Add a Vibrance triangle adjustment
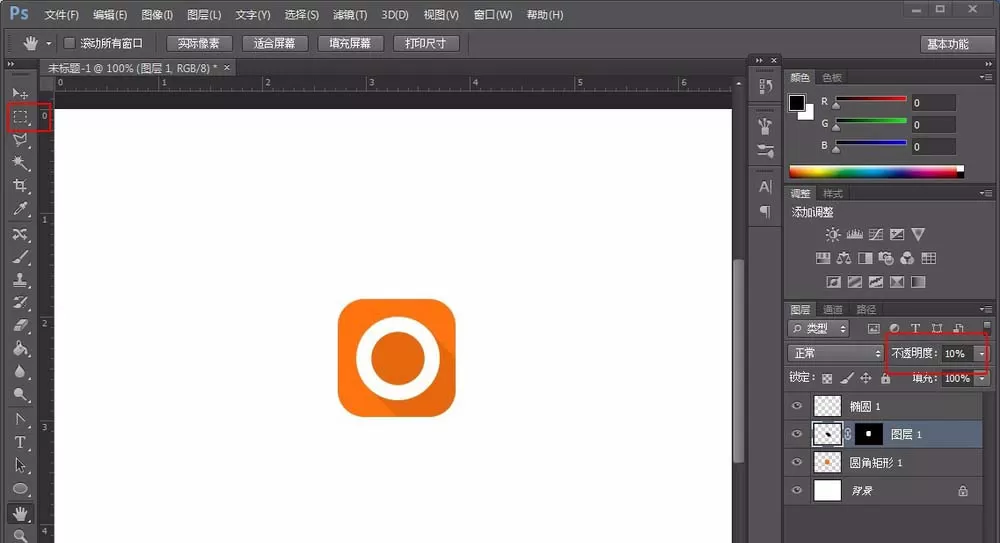This screenshot has width=1000, height=543. point(918,234)
